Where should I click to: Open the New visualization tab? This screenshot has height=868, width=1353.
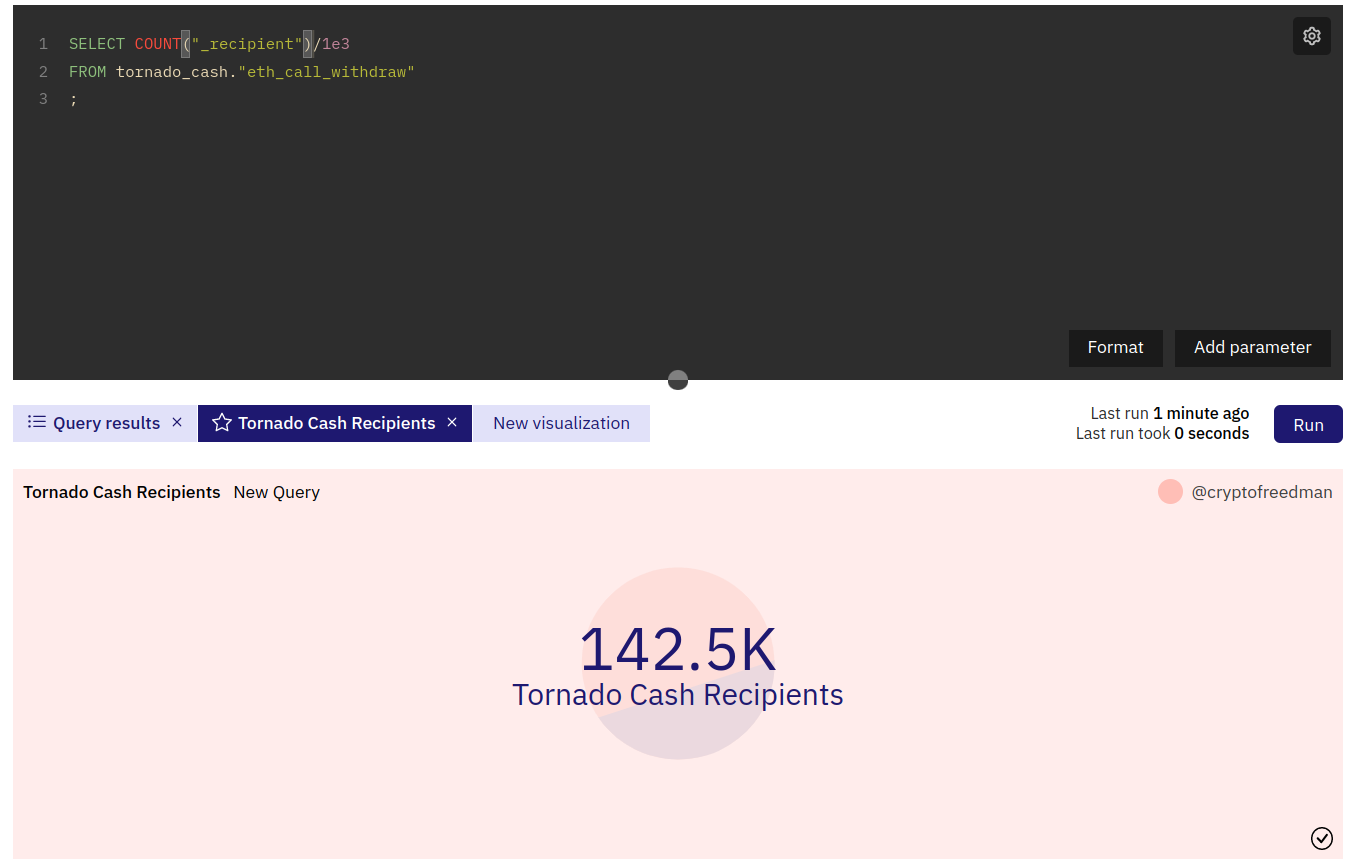click(561, 423)
